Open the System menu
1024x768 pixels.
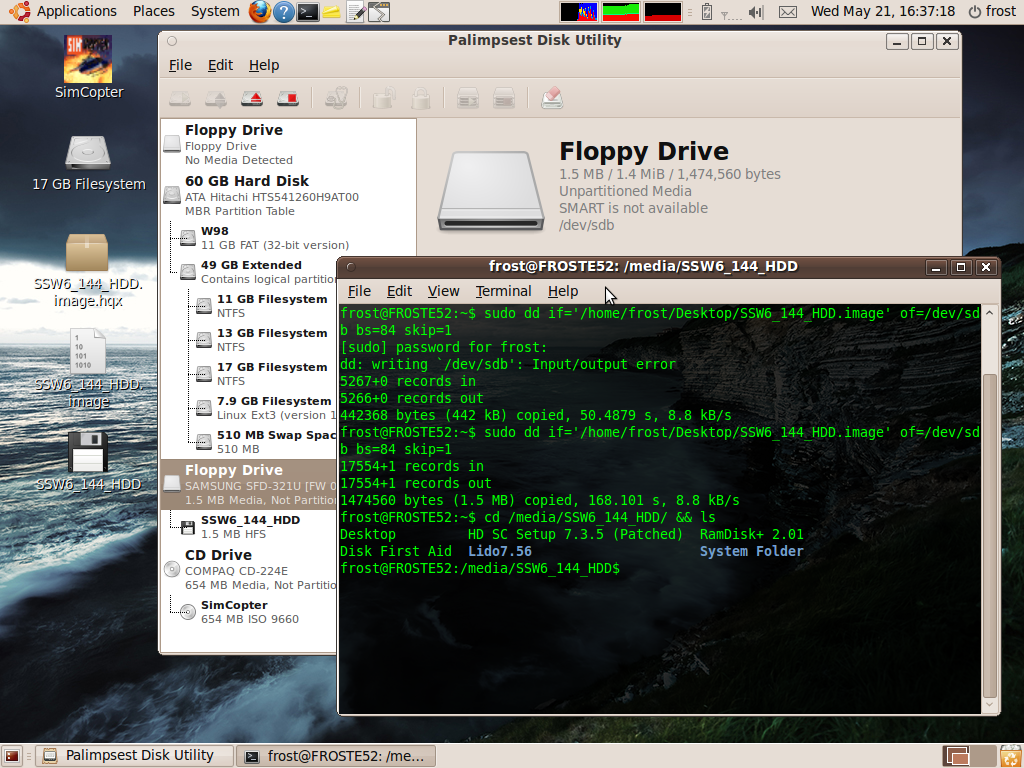tap(215, 11)
